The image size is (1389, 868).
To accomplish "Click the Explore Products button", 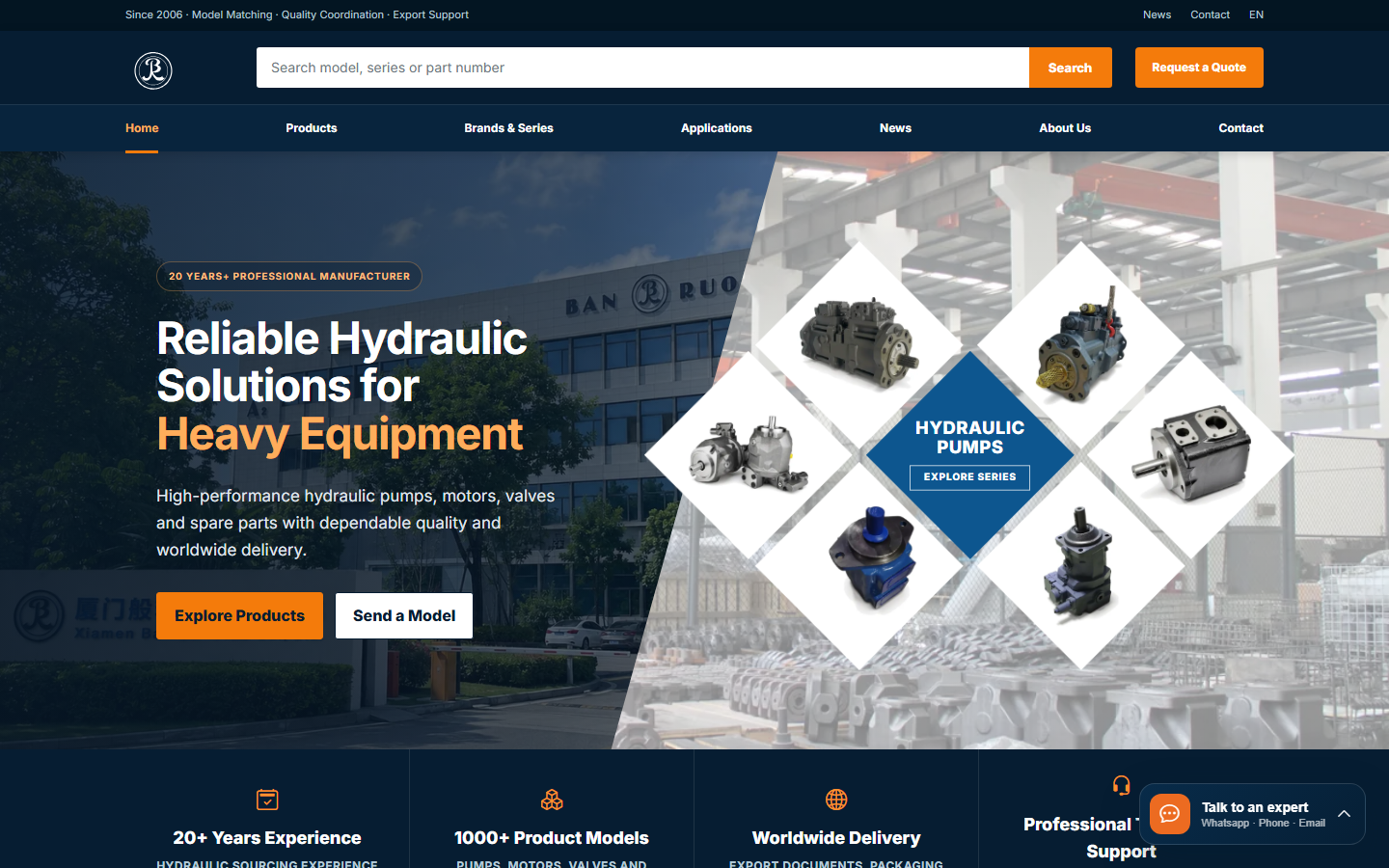I will click(x=239, y=615).
